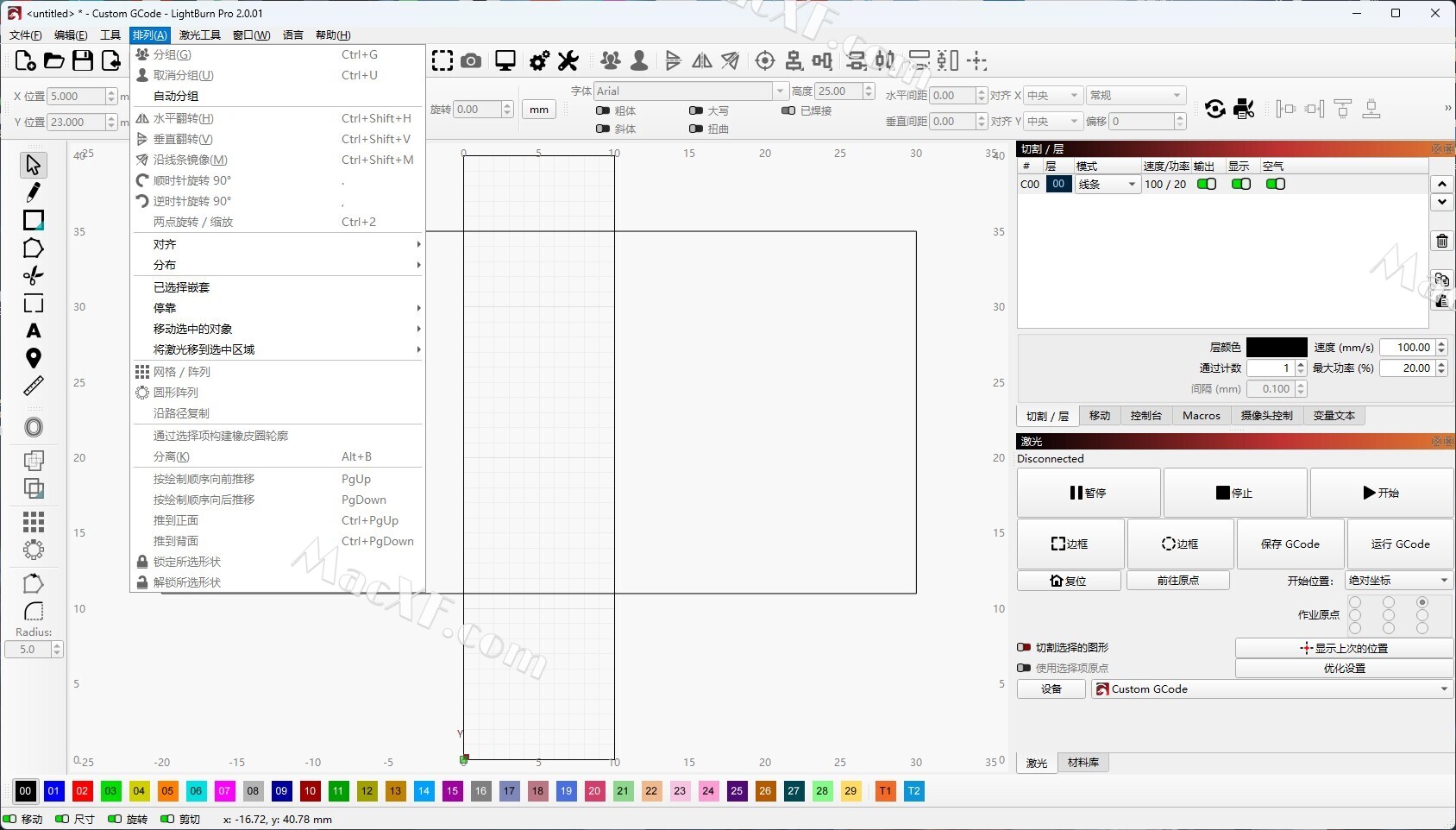Select the Draw Lines pencil tool

click(x=34, y=192)
